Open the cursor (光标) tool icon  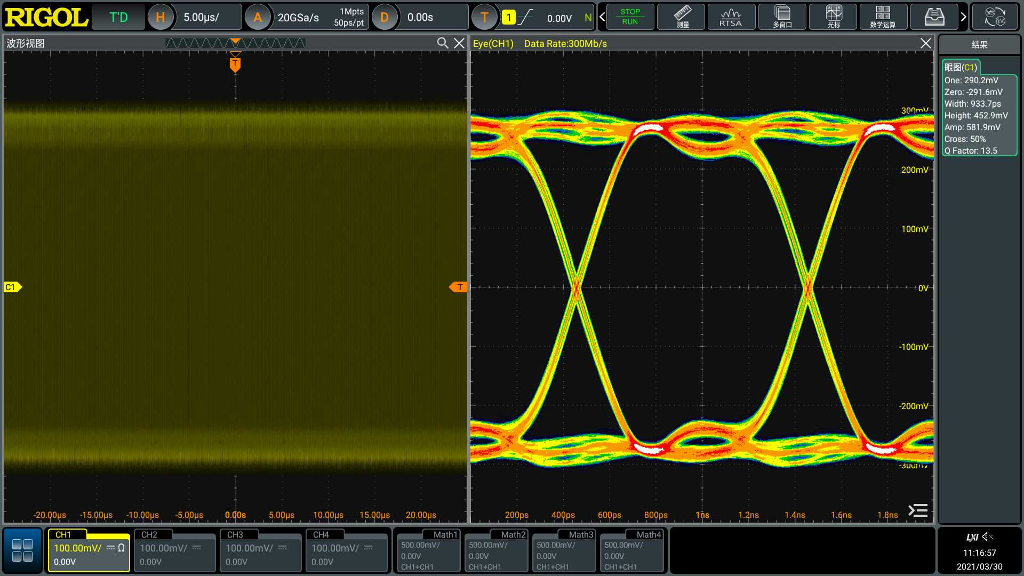(833, 16)
